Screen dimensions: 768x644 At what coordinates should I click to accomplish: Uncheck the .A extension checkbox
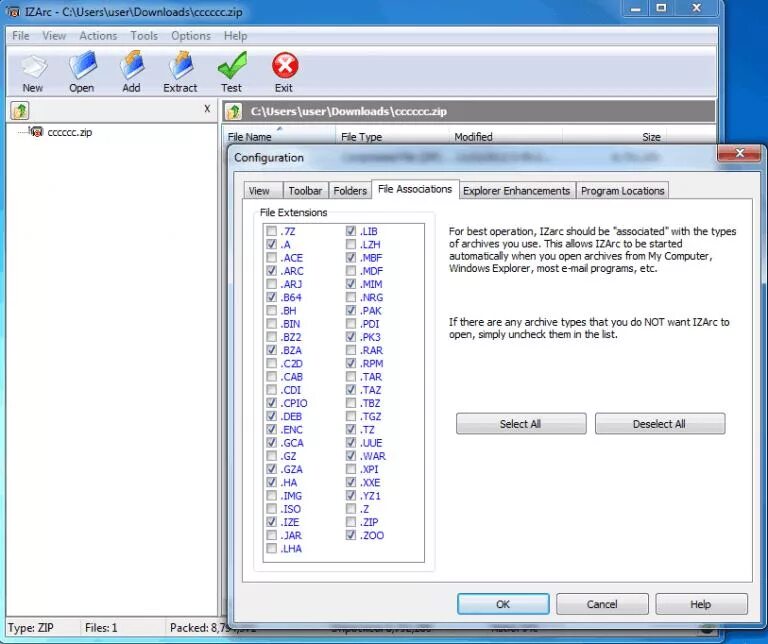(x=271, y=244)
